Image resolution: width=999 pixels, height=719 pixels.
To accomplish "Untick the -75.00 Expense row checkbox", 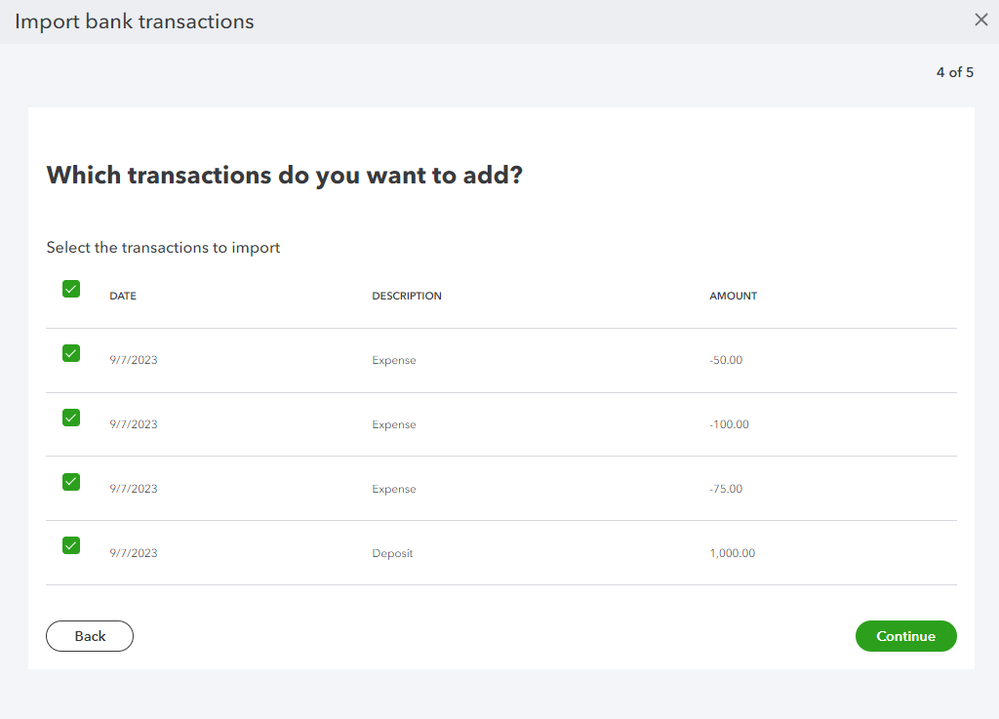I will [71, 481].
